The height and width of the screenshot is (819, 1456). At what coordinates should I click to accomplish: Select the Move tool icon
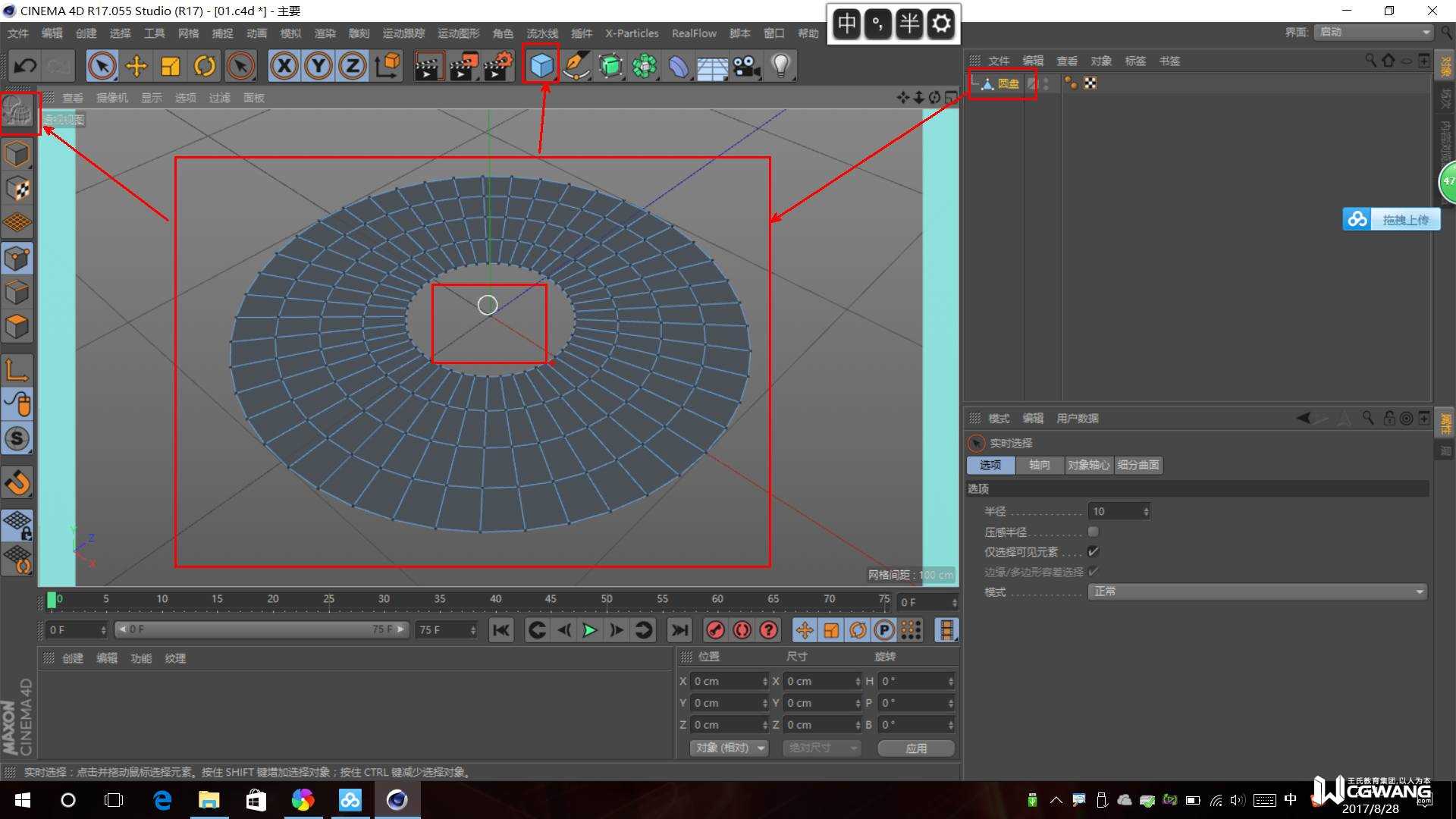pyautogui.click(x=136, y=66)
